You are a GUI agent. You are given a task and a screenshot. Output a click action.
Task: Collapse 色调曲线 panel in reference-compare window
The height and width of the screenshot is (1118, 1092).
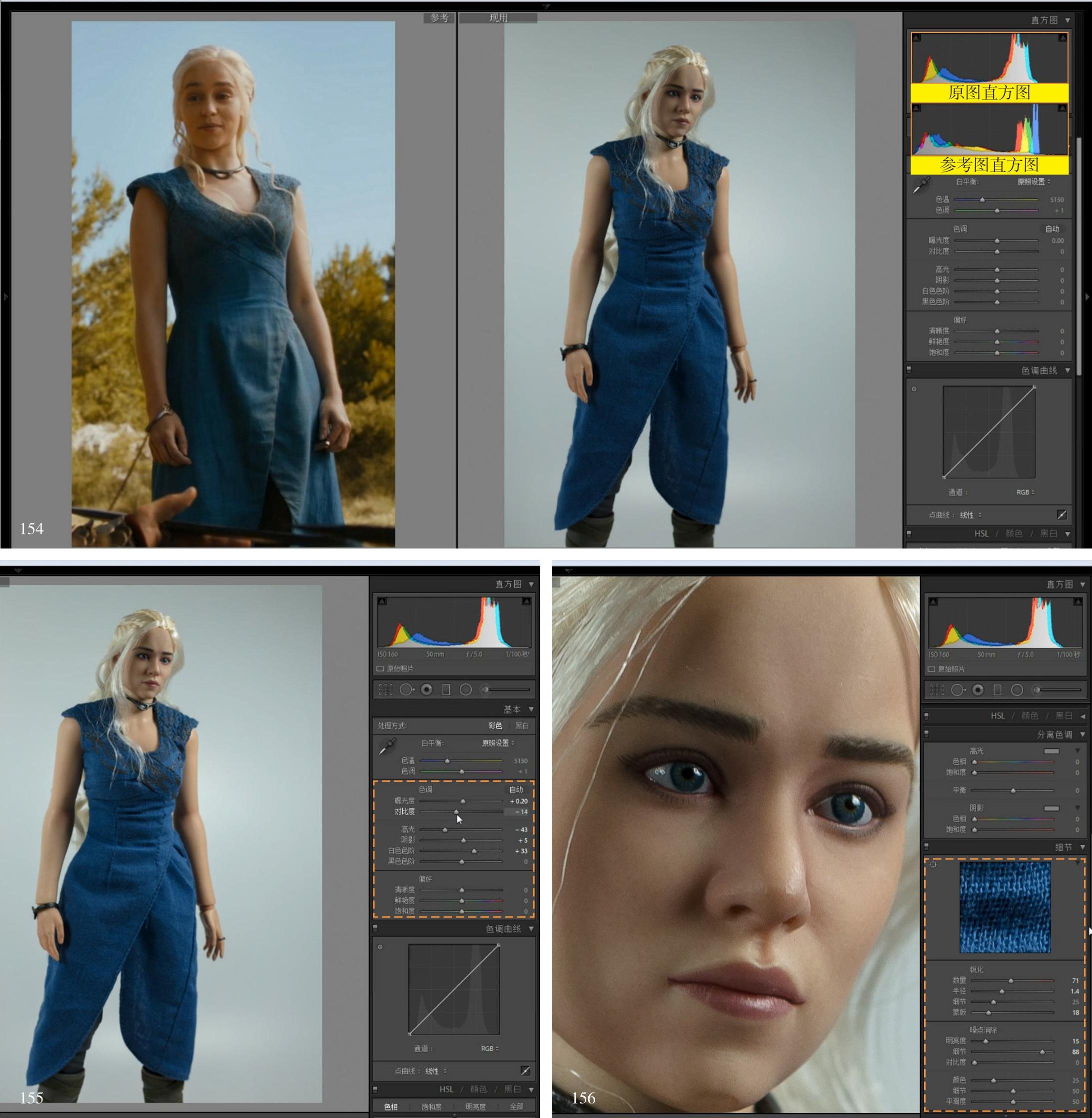(1068, 370)
